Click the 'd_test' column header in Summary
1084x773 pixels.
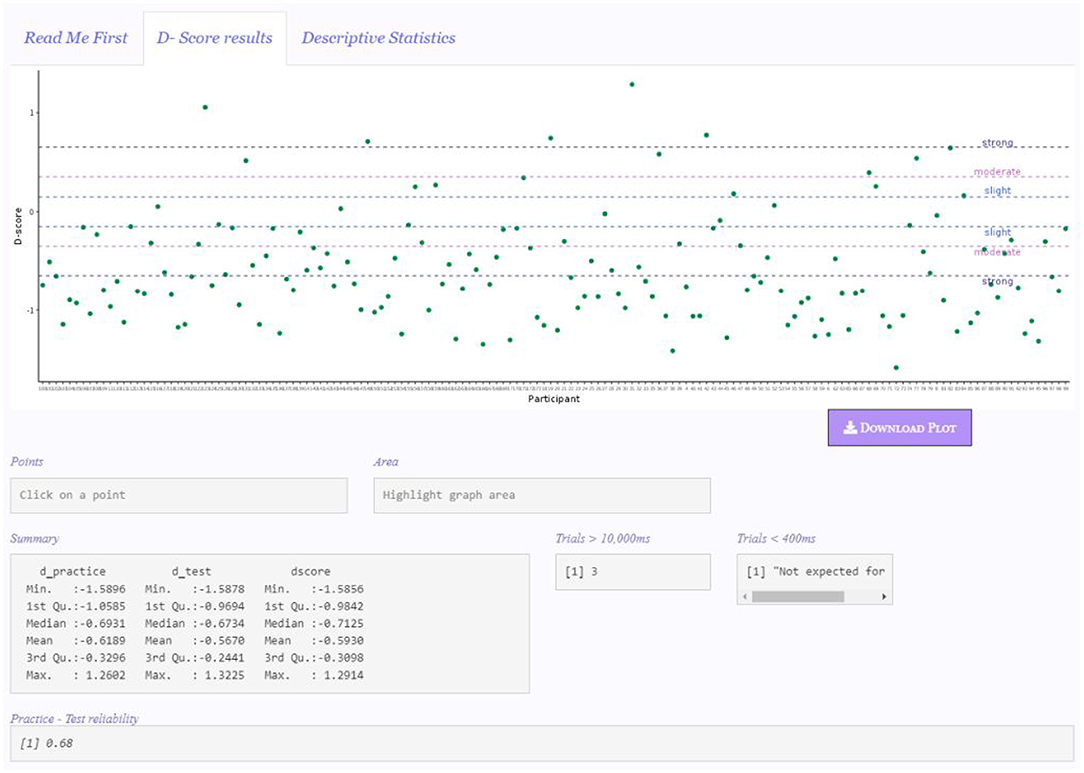point(191,572)
